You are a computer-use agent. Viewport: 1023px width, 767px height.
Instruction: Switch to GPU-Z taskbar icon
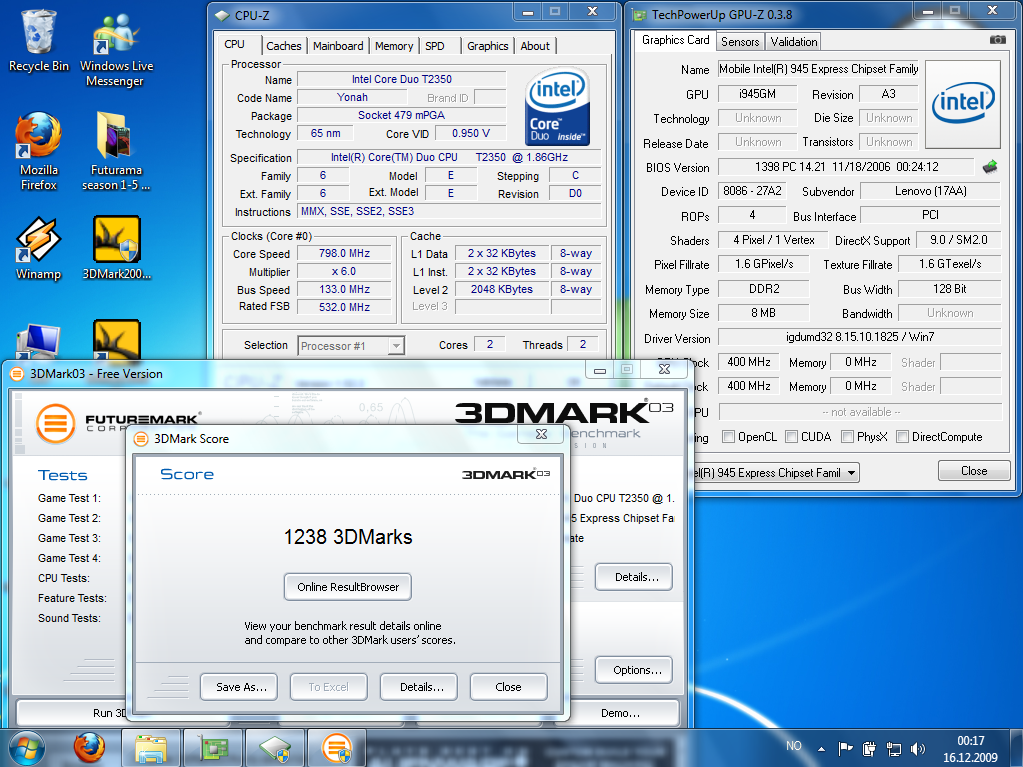(x=213, y=748)
